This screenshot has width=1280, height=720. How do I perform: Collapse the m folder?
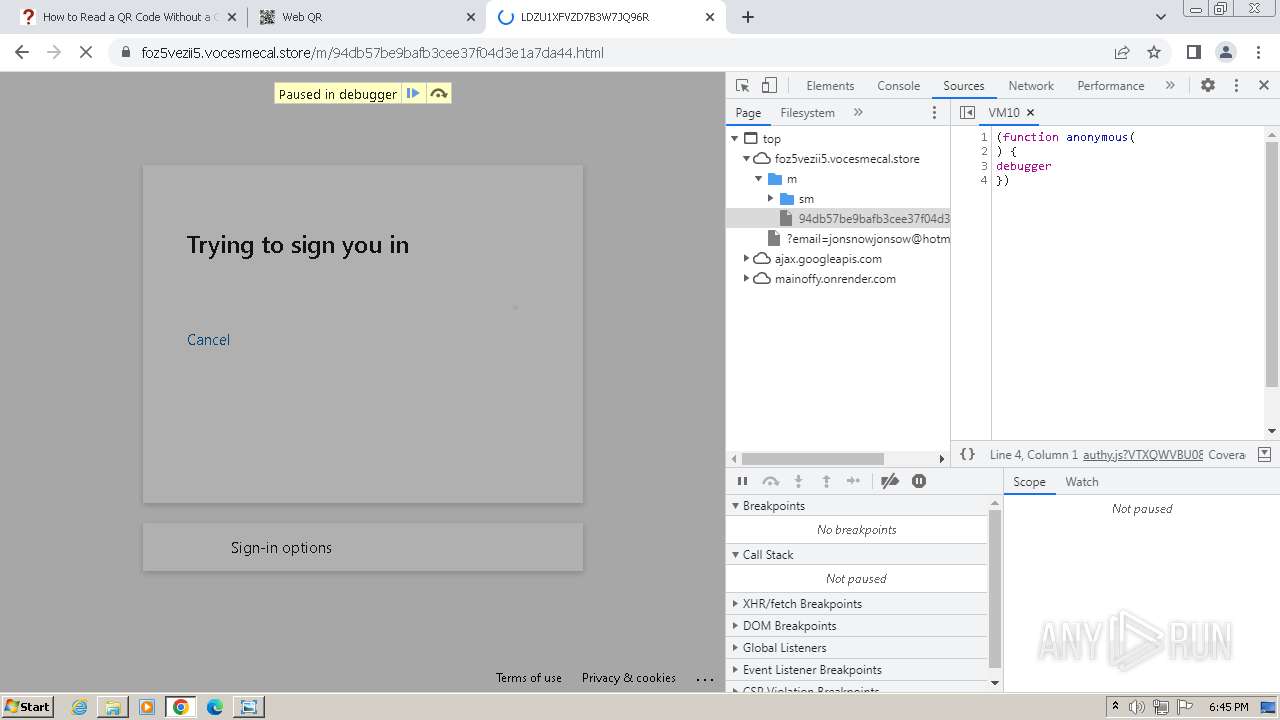(759, 179)
